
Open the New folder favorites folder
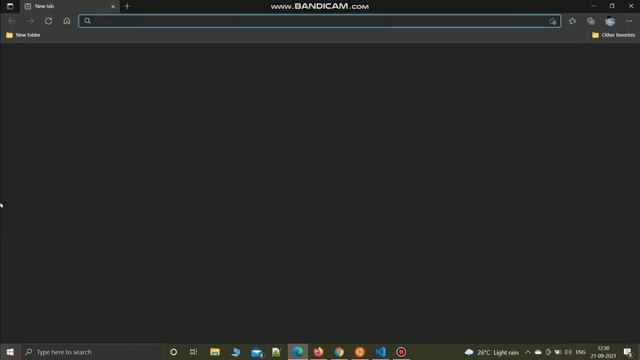[x=23, y=35]
